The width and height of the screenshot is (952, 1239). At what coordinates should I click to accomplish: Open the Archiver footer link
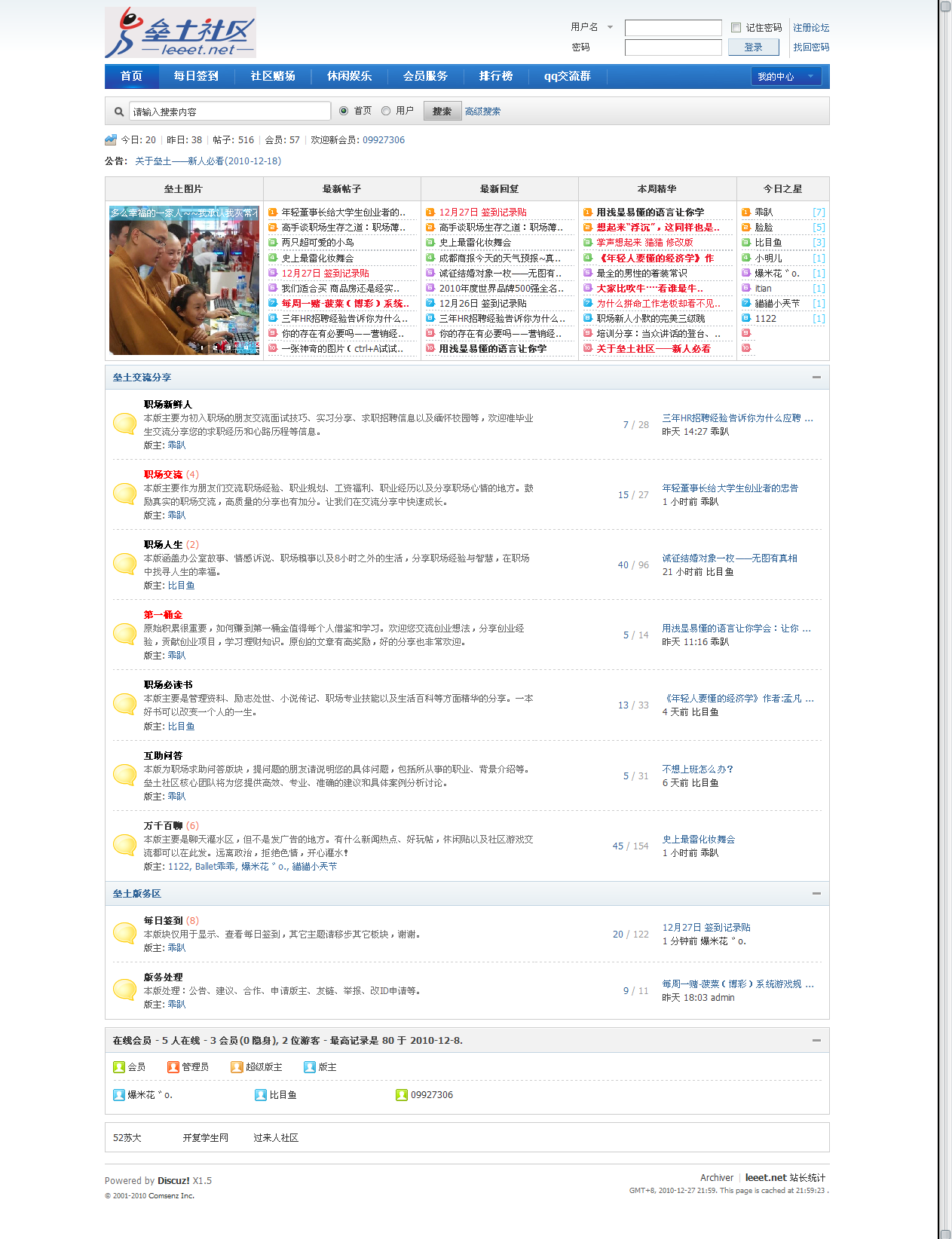[717, 1178]
